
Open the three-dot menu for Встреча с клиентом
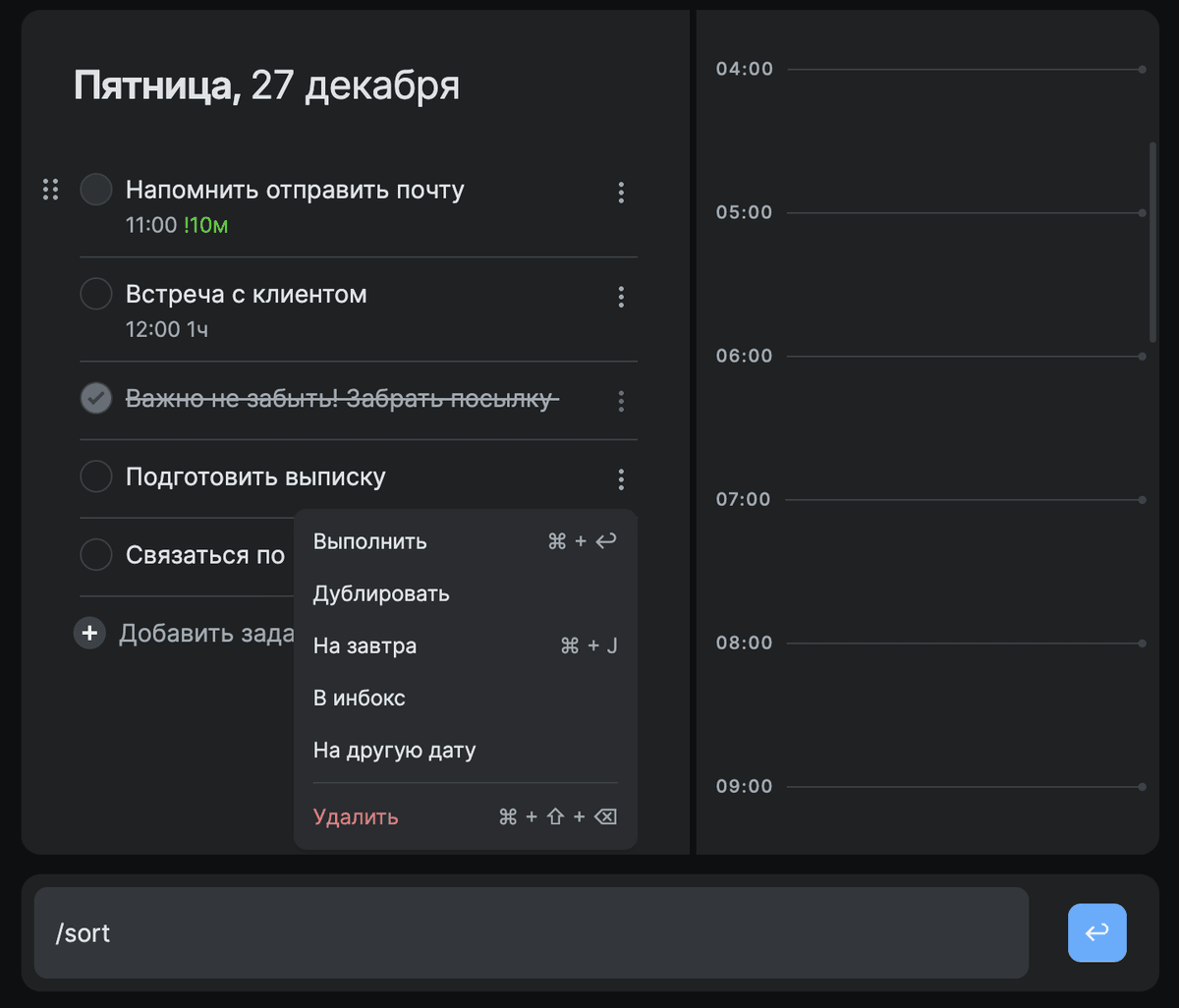tap(621, 297)
